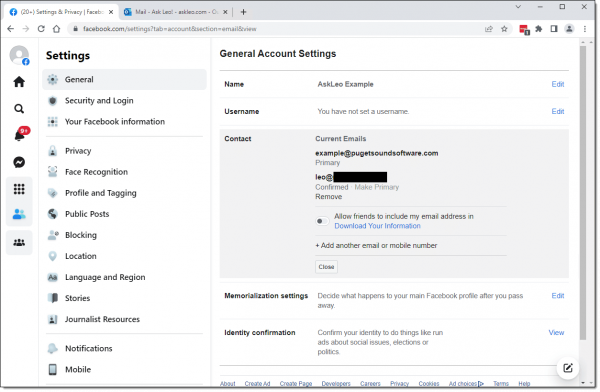The image size is (600, 392).
Task: Click the tab search chevron
Action: click(x=518, y=7)
